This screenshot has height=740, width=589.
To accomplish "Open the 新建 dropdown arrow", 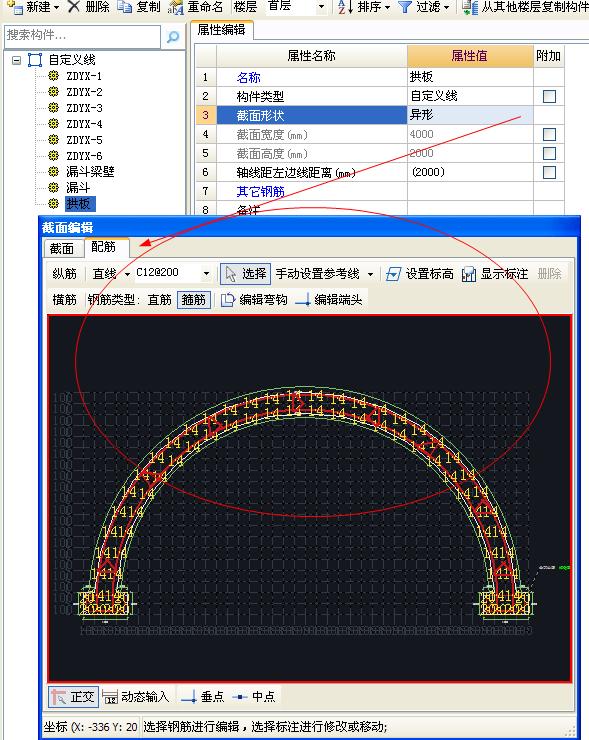I will point(57,7).
